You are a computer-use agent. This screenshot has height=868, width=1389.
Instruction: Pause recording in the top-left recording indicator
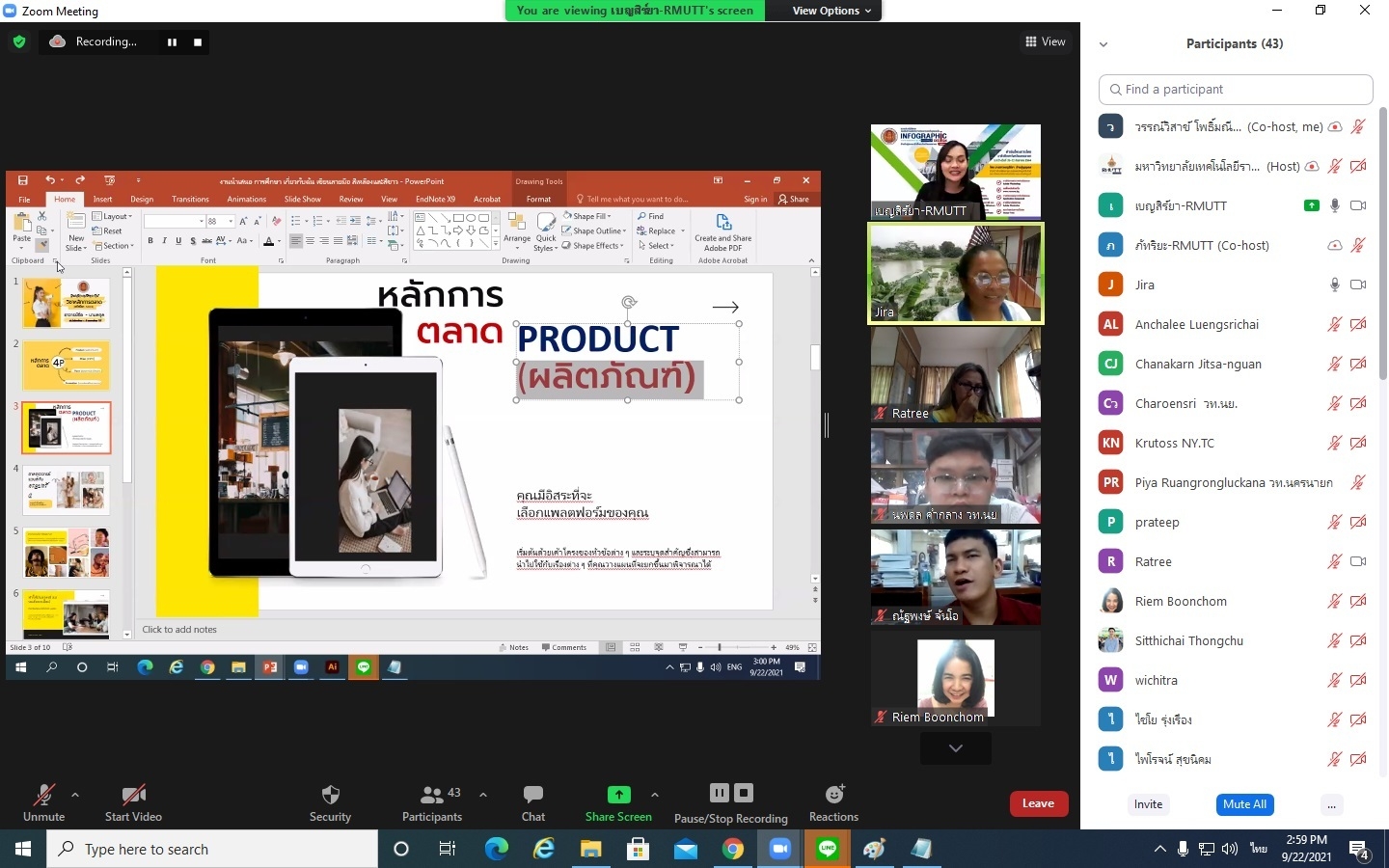pyautogui.click(x=172, y=42)
